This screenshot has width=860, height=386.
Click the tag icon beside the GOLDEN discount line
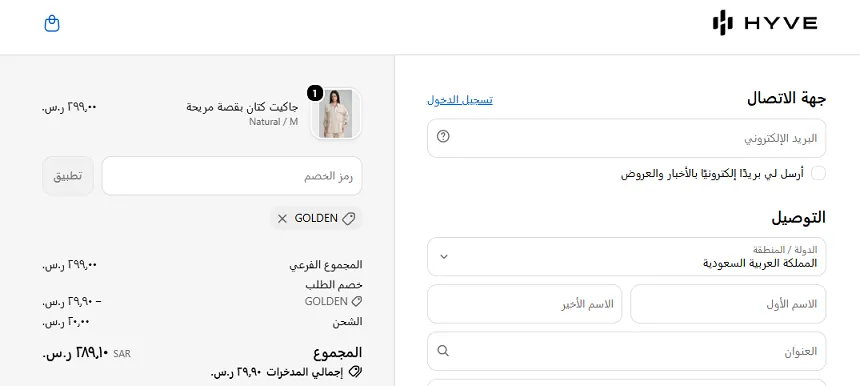pos(357,301)
